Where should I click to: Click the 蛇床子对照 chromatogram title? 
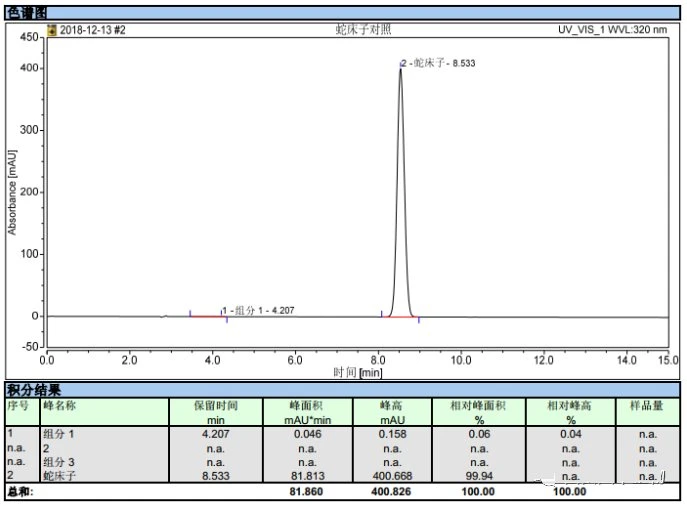click(363, 29)
